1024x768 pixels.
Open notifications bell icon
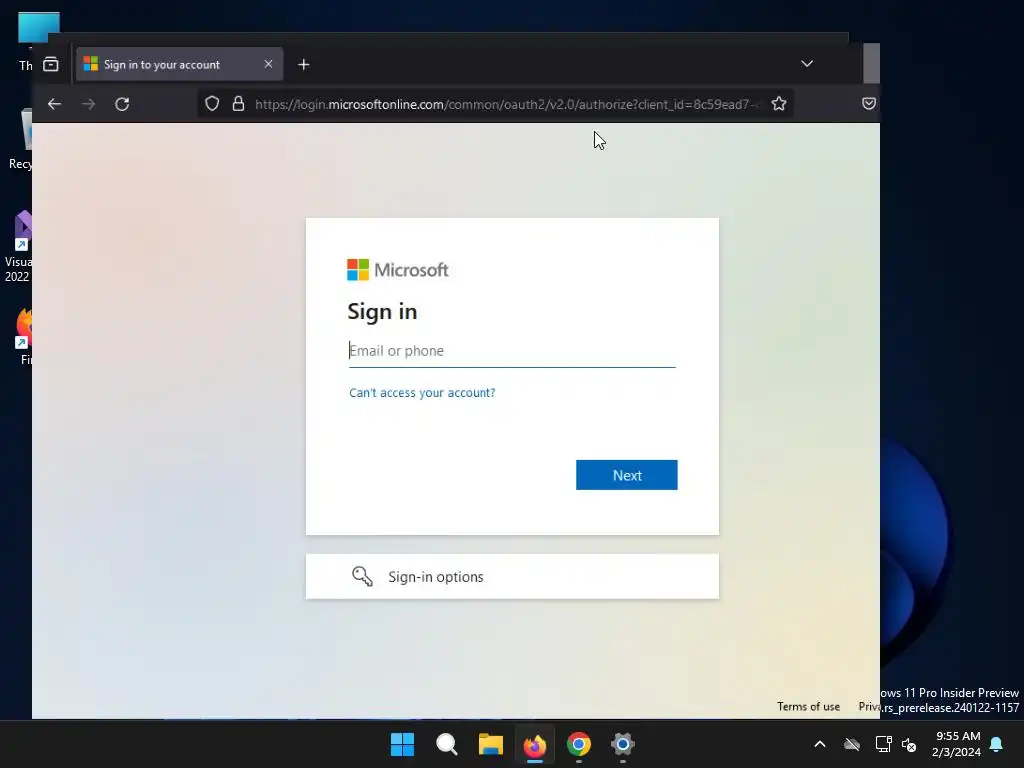tap(996, 744)
